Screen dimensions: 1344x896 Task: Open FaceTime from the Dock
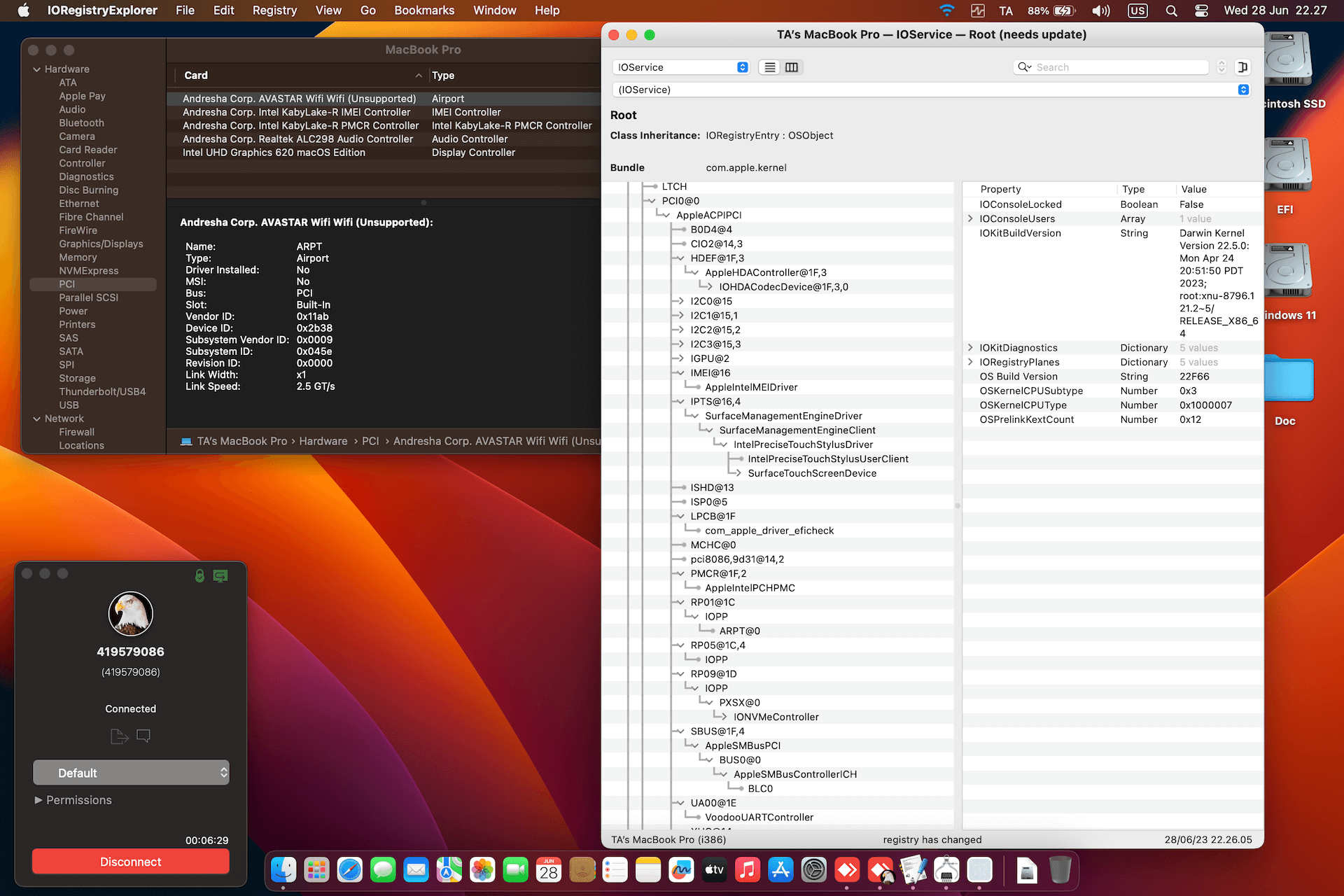point(516,870)
